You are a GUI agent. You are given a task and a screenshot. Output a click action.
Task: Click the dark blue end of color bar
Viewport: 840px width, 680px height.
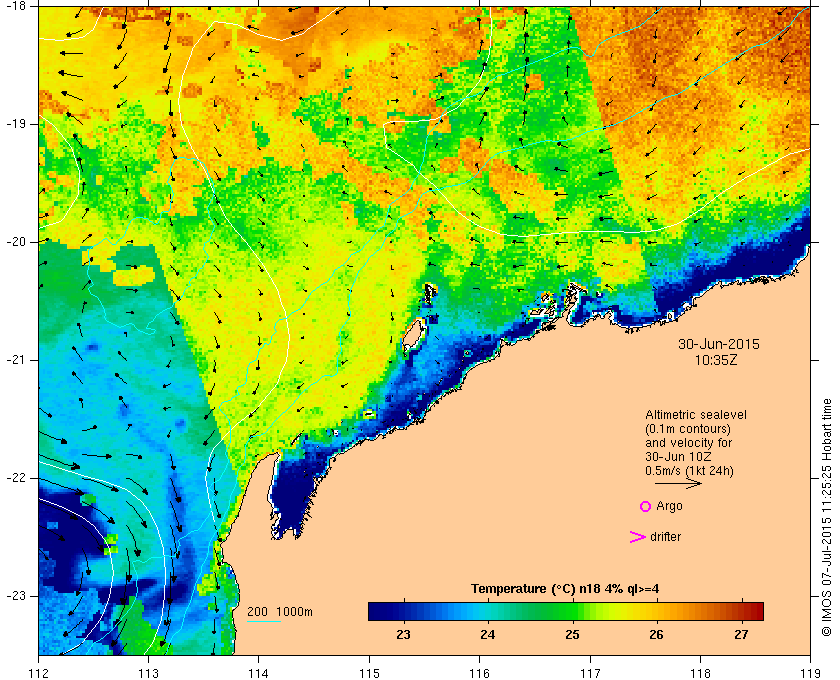(376, 611)
